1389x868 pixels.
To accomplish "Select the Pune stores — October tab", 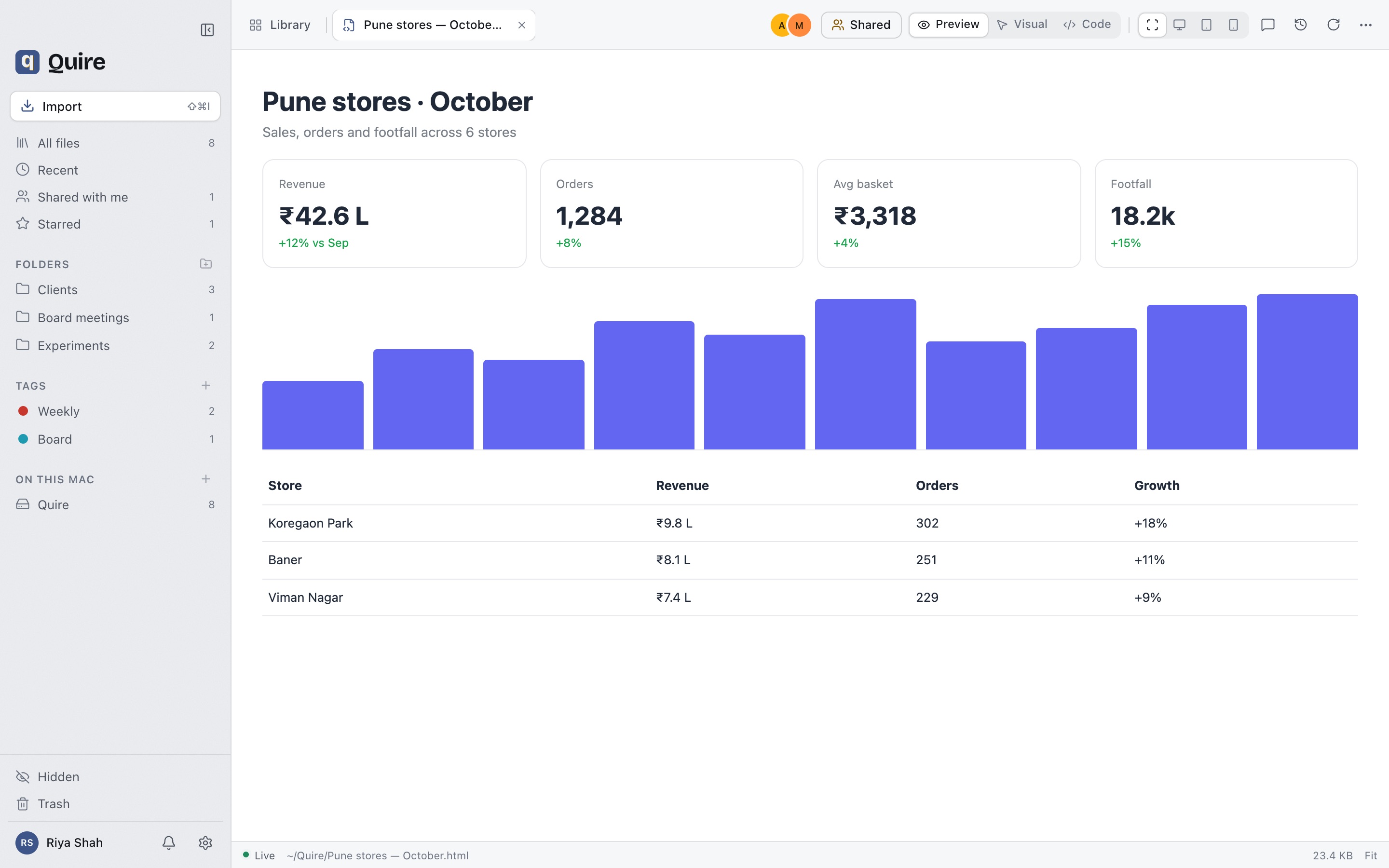I will (x=434, y=25).
